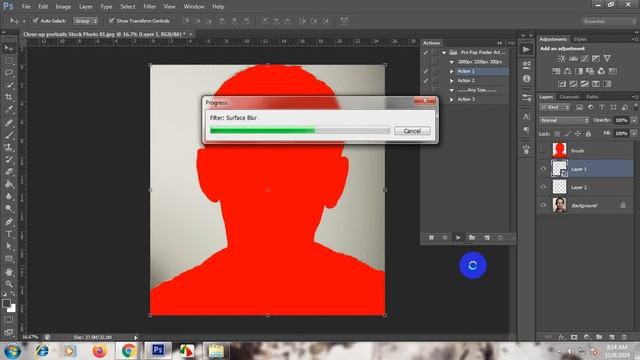640x360 pixels.
Task: Toggle the Action 2 item checkmark
Action: point(426,81)
